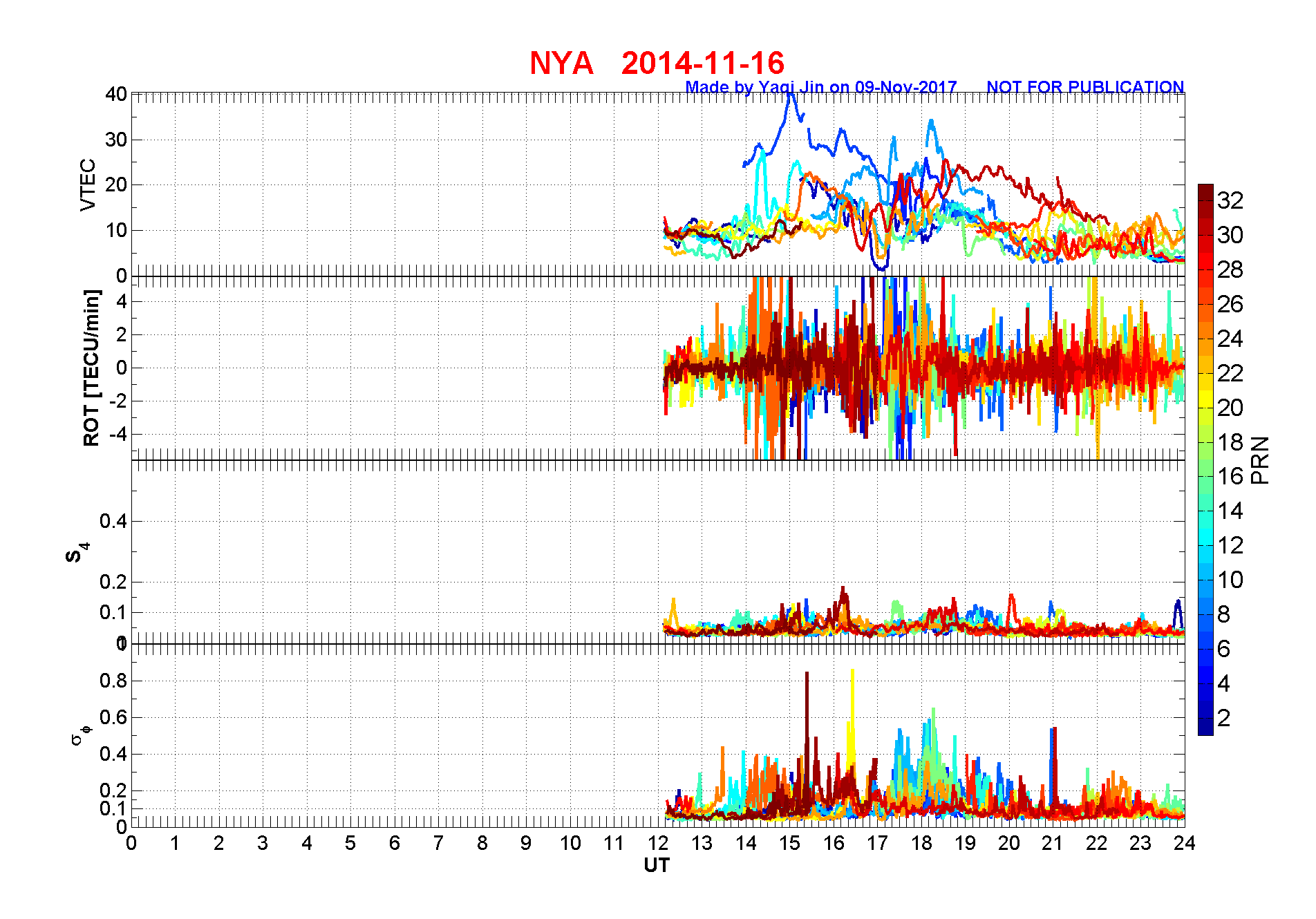Click the "Made by Yaqi Jin on 09-Nov-2017" credit
Image resolution: width=1316 pixels, height=919 pixels.
coord(821,87)
